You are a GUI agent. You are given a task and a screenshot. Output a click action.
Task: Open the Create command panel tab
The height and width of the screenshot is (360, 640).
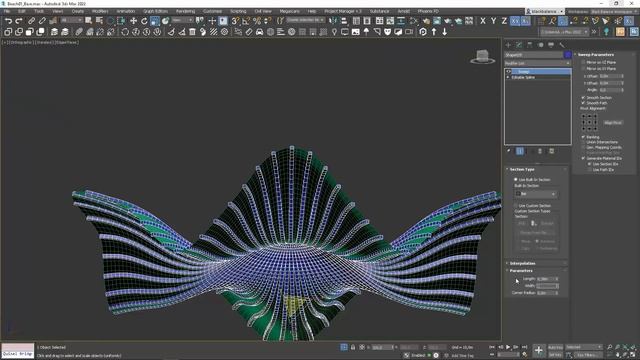point(508,45)
